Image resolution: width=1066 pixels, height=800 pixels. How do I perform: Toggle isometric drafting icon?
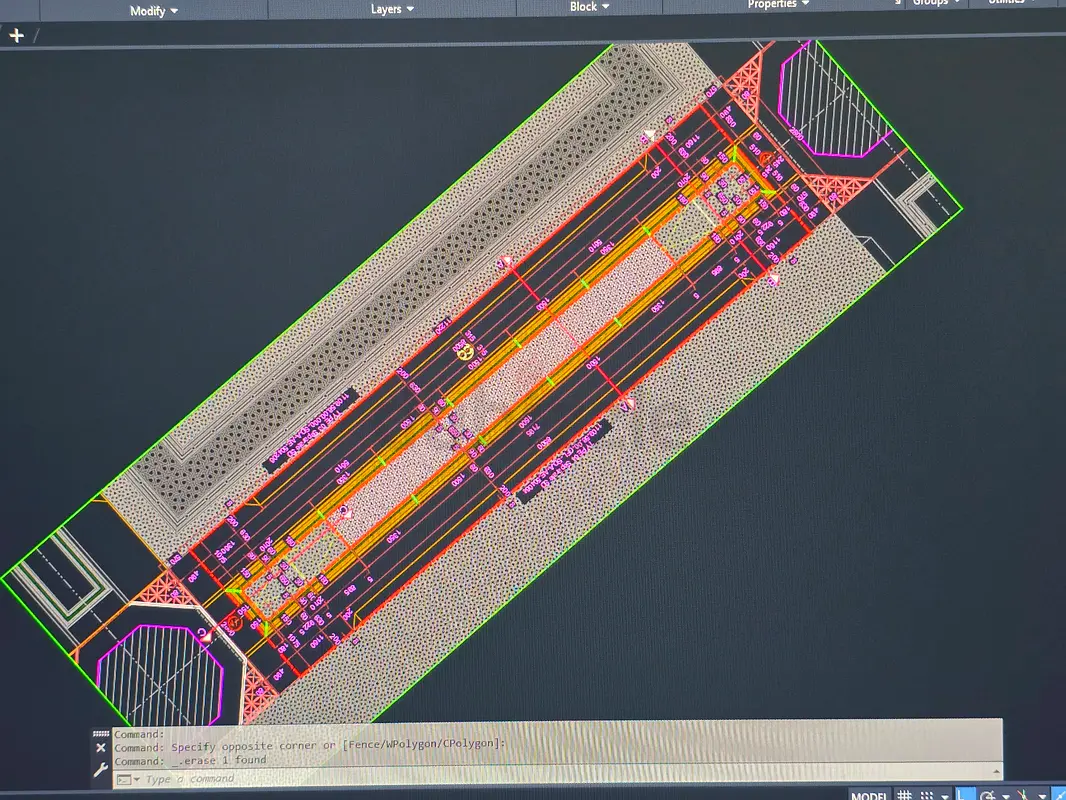pyautogui.click(x=1023, y=795)
